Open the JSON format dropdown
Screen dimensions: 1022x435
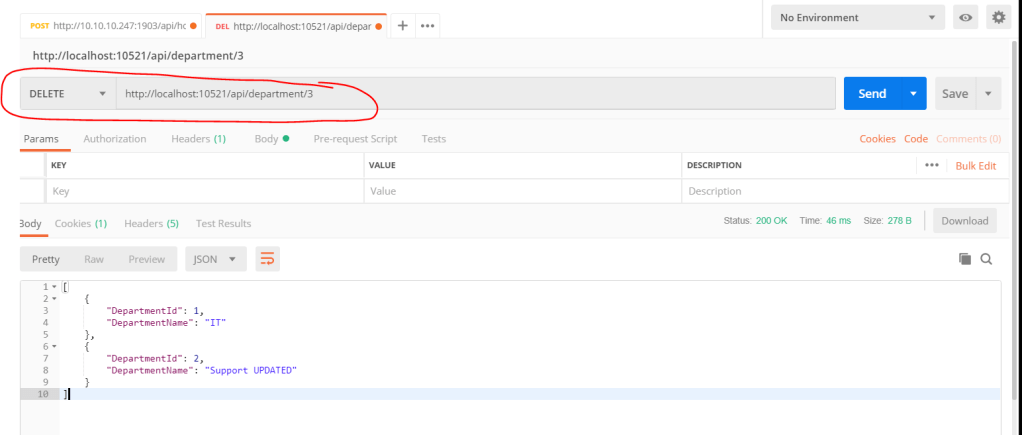[215, 259]
